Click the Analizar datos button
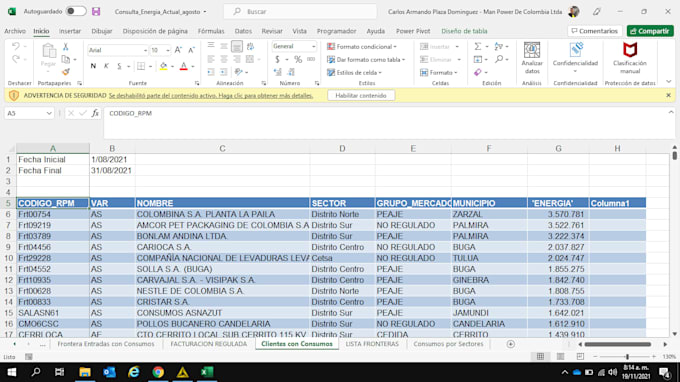 [x=532, y=59]
